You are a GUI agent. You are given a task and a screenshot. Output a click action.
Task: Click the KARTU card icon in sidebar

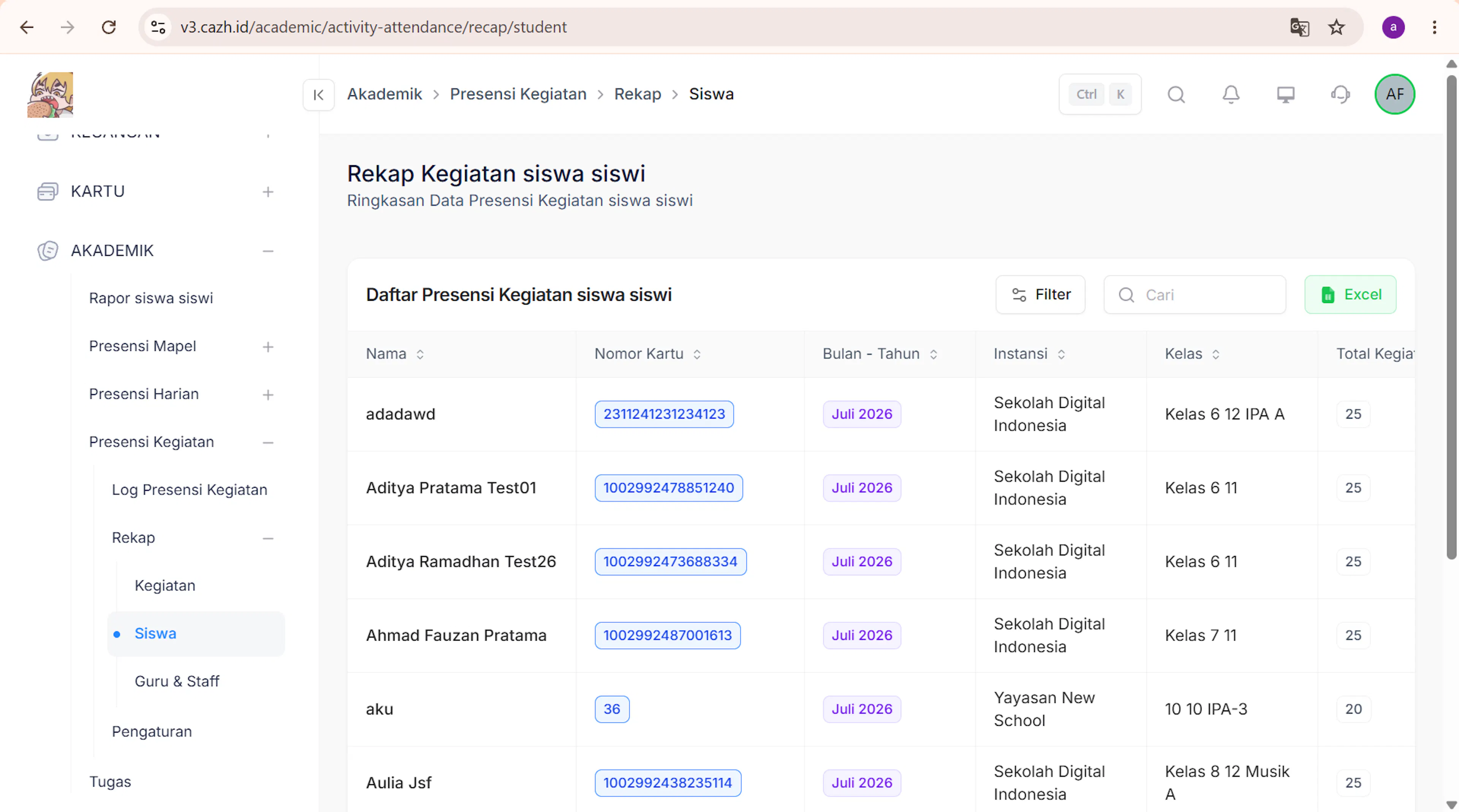(x=47, y=191)
